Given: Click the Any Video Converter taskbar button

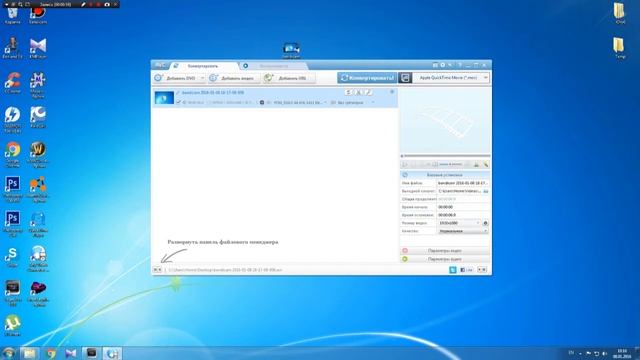Looking at the screenshot, I should [112, 353].
